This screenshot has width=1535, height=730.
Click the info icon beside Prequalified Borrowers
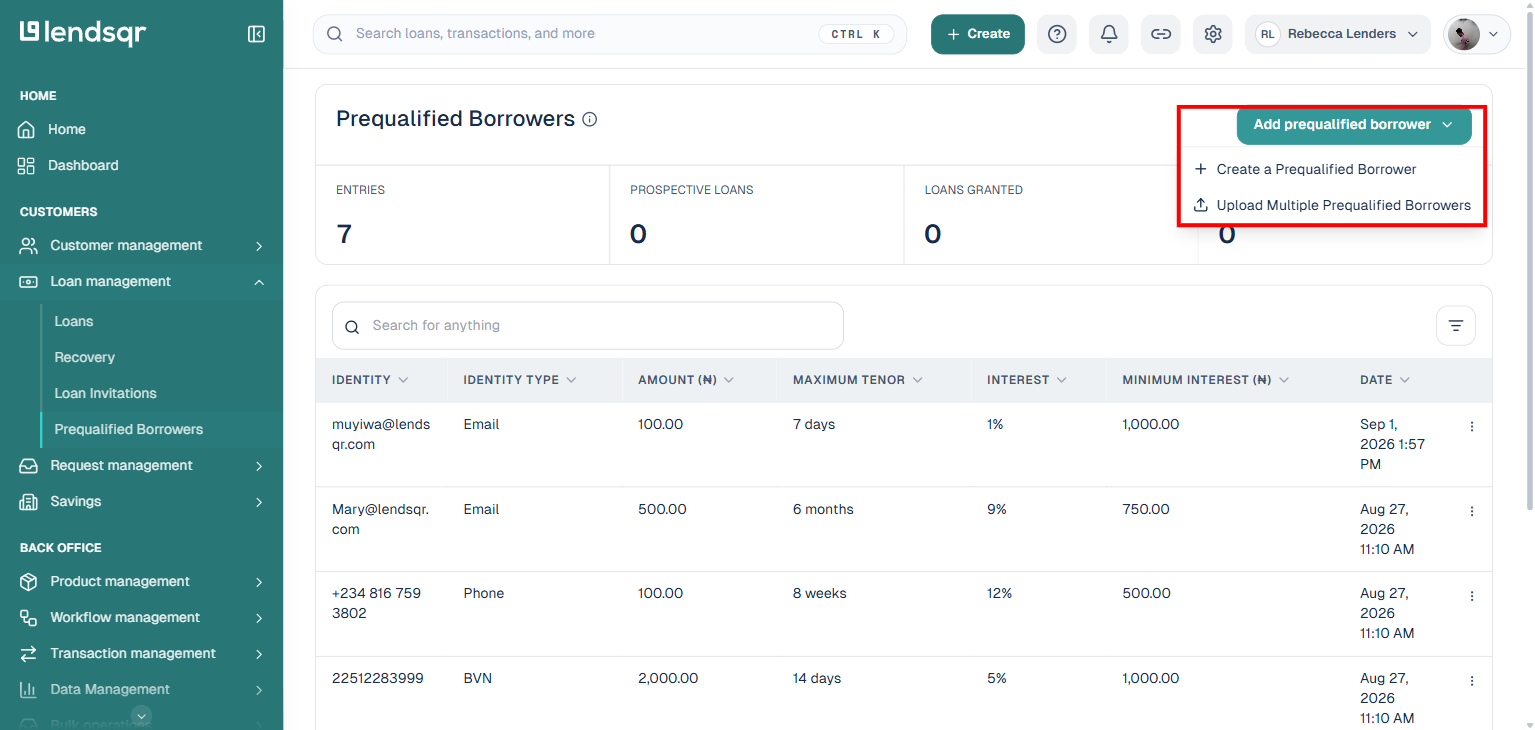point(590,120)
